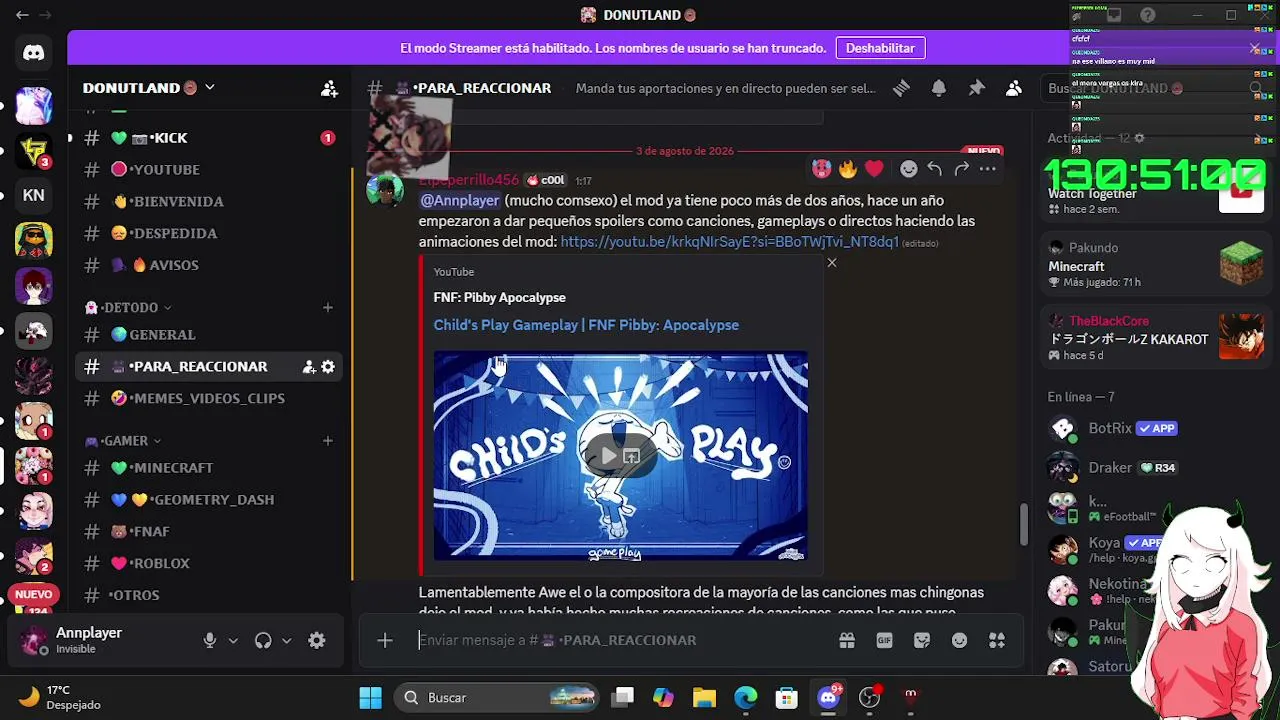1280x720 pixels.
Task: Open the GENERAL channel
Action: tap(208, 335)
